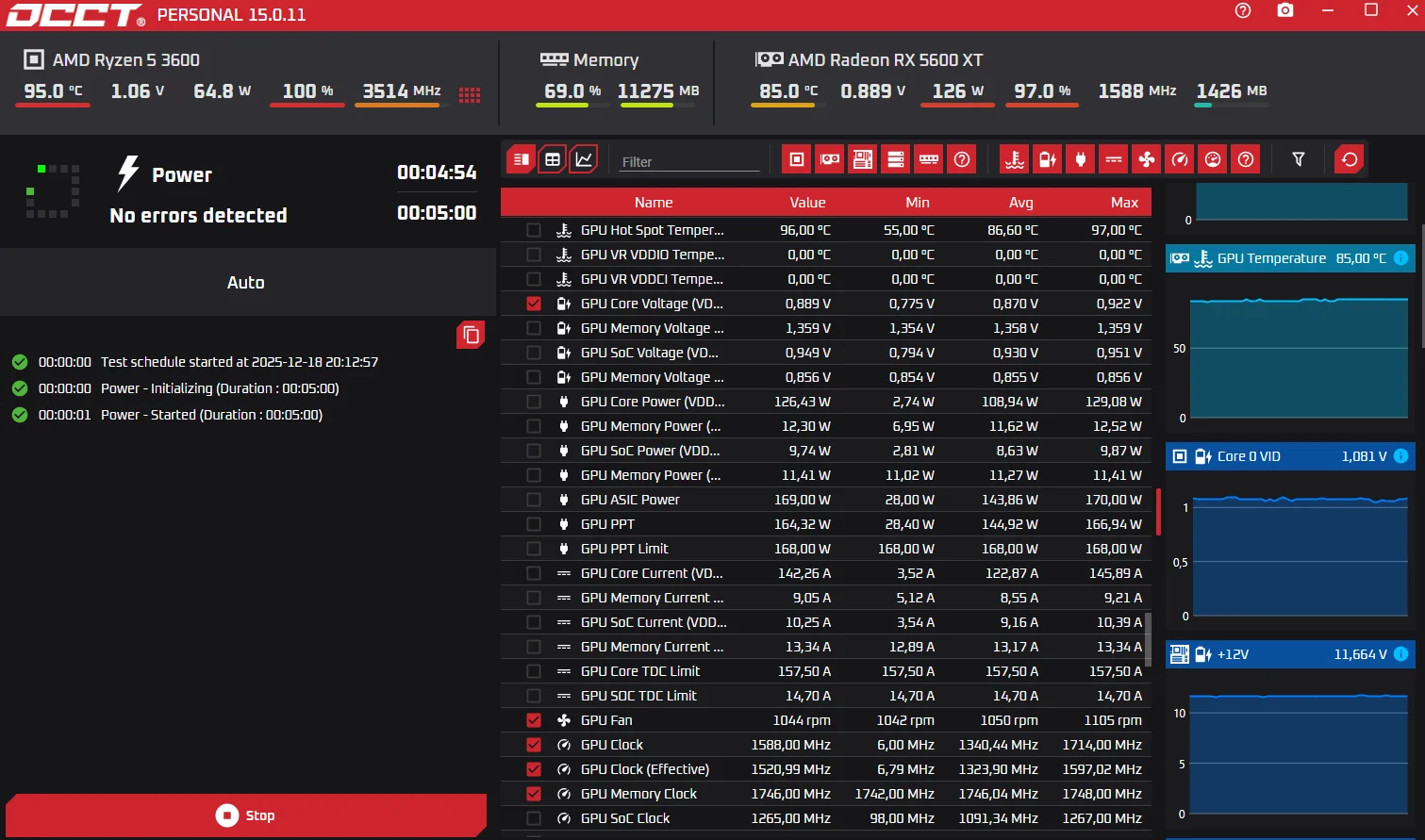The image size is (1425, 840).
Task: Toggle the storage sensor filter icon
Action: coord(896,159)
